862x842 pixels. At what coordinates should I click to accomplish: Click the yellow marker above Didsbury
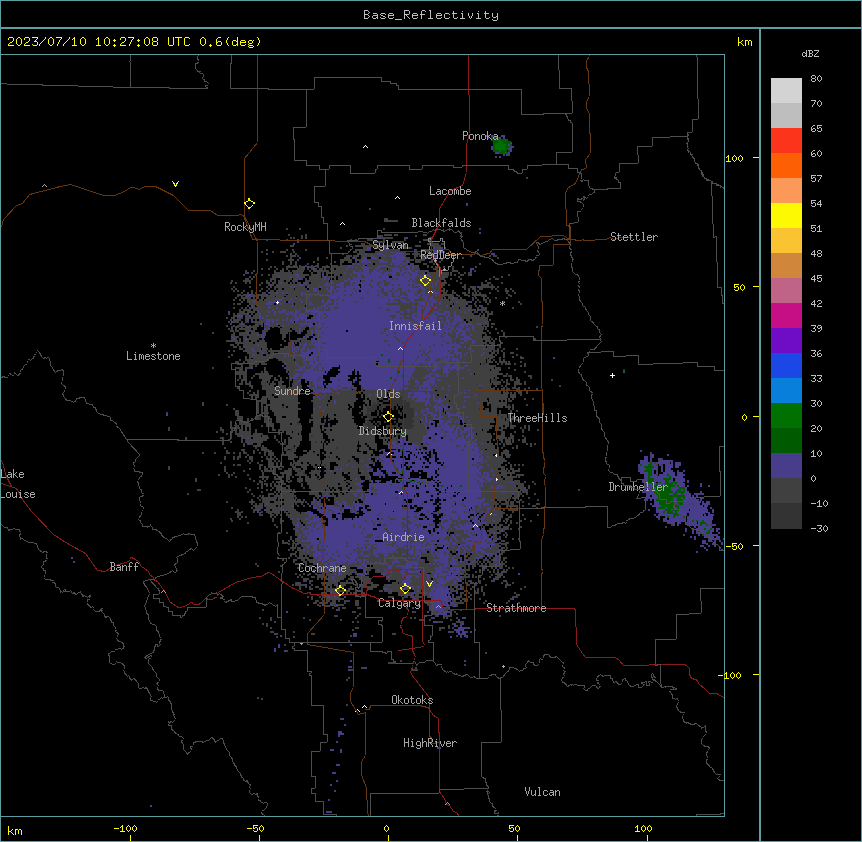pos(388,416)
